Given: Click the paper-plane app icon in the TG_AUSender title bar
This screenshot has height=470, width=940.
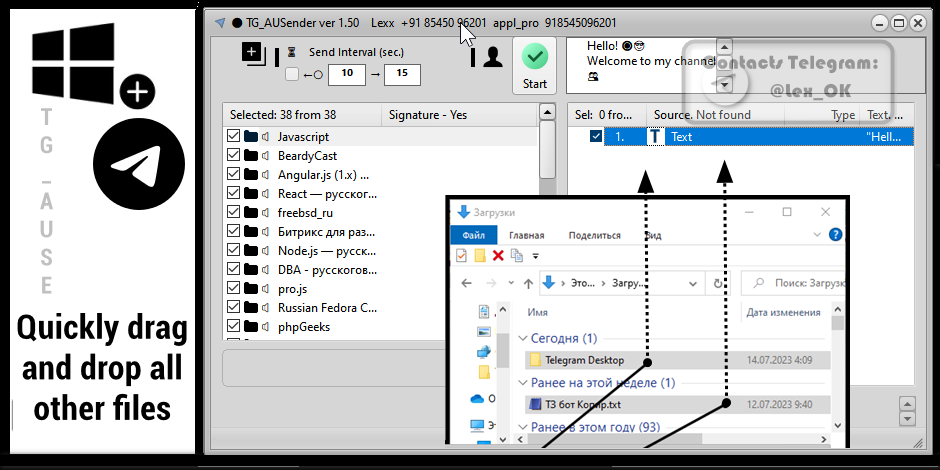Looking at the screenshot, I should point(220,23).
